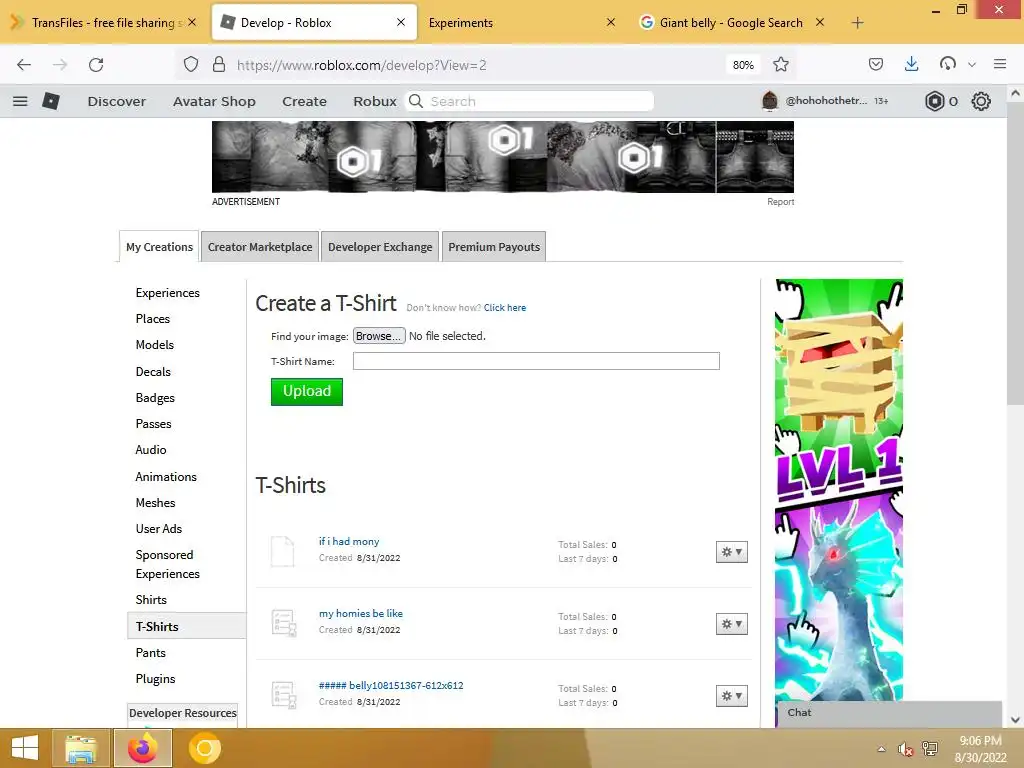Click the Firefox taskbar icon
Screen dimensions: 1024x768
point(143,748)
